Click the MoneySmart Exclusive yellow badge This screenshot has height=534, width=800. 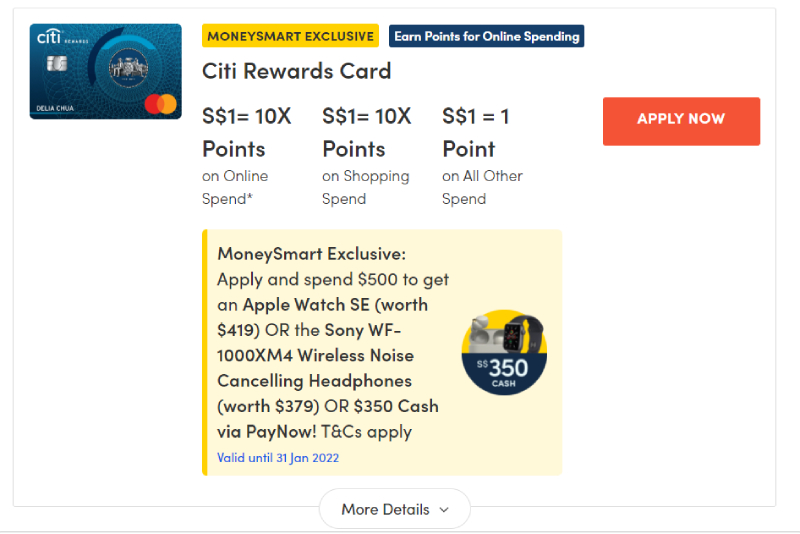[x=290, y=36]
